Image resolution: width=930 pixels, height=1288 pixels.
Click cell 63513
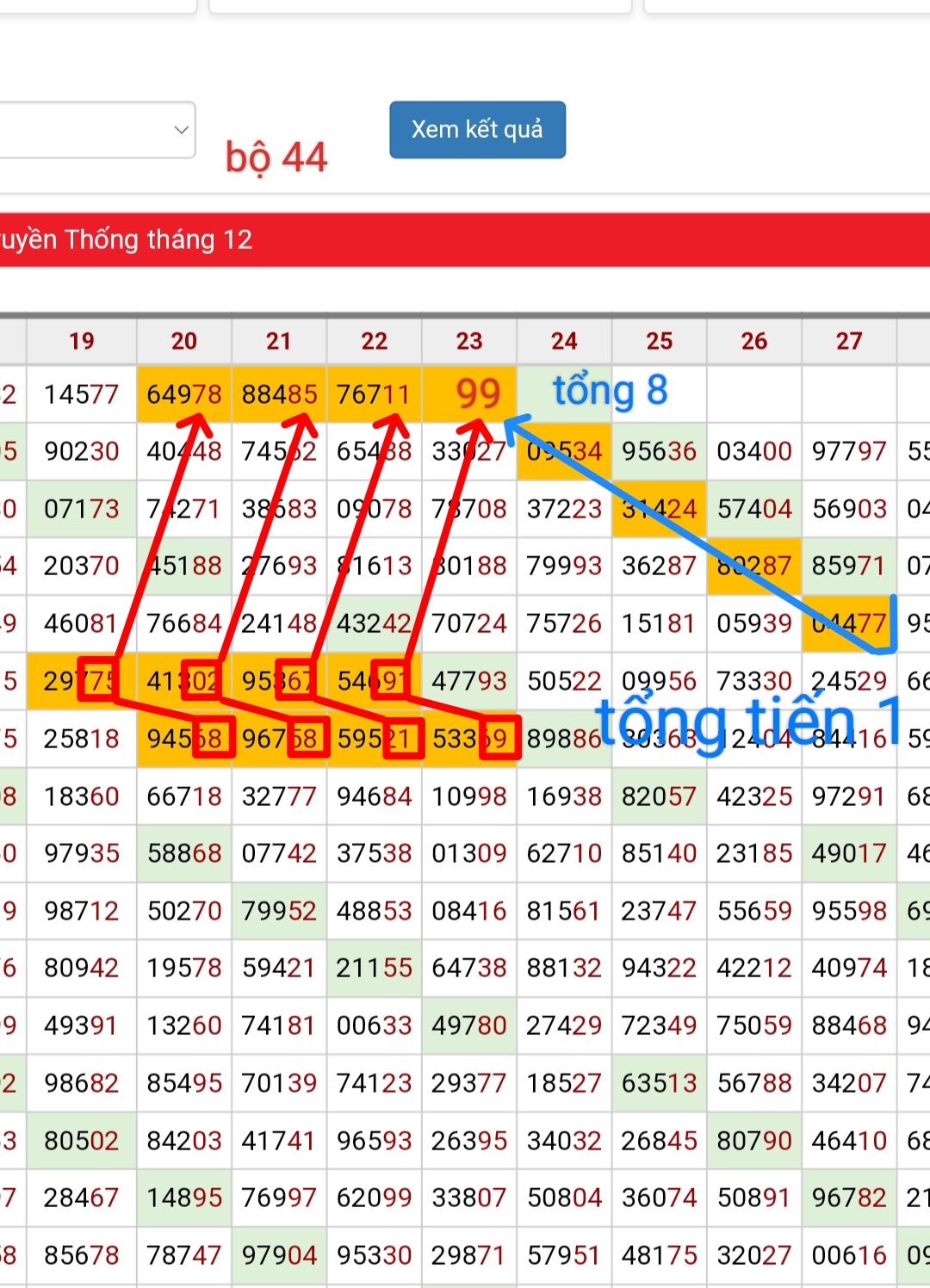click(x=660, y=1083)
